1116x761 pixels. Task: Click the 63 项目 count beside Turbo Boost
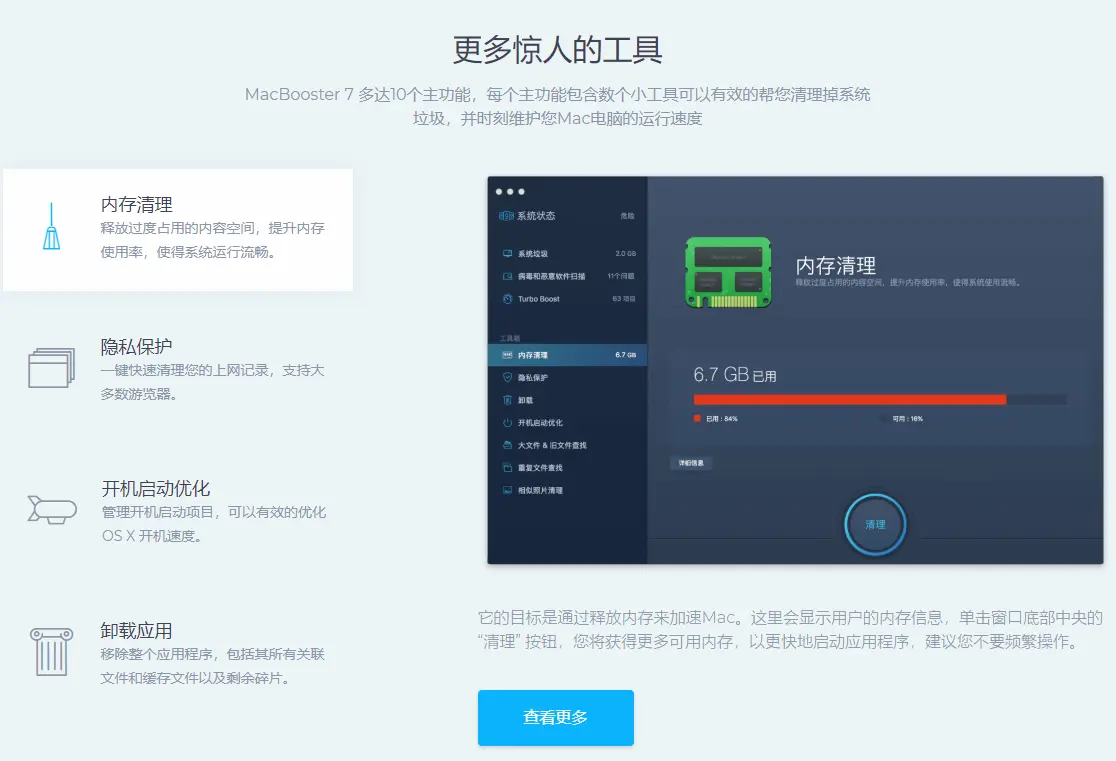point(624,299)
